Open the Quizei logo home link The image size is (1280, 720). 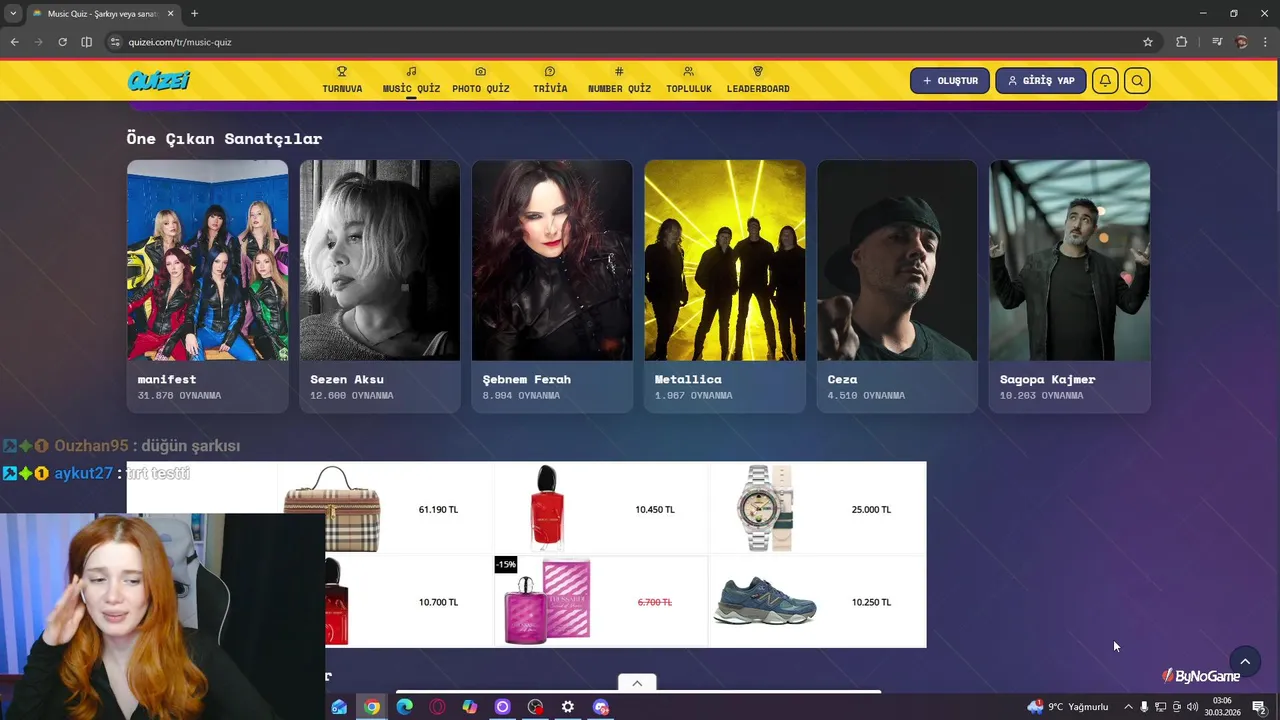158,81
